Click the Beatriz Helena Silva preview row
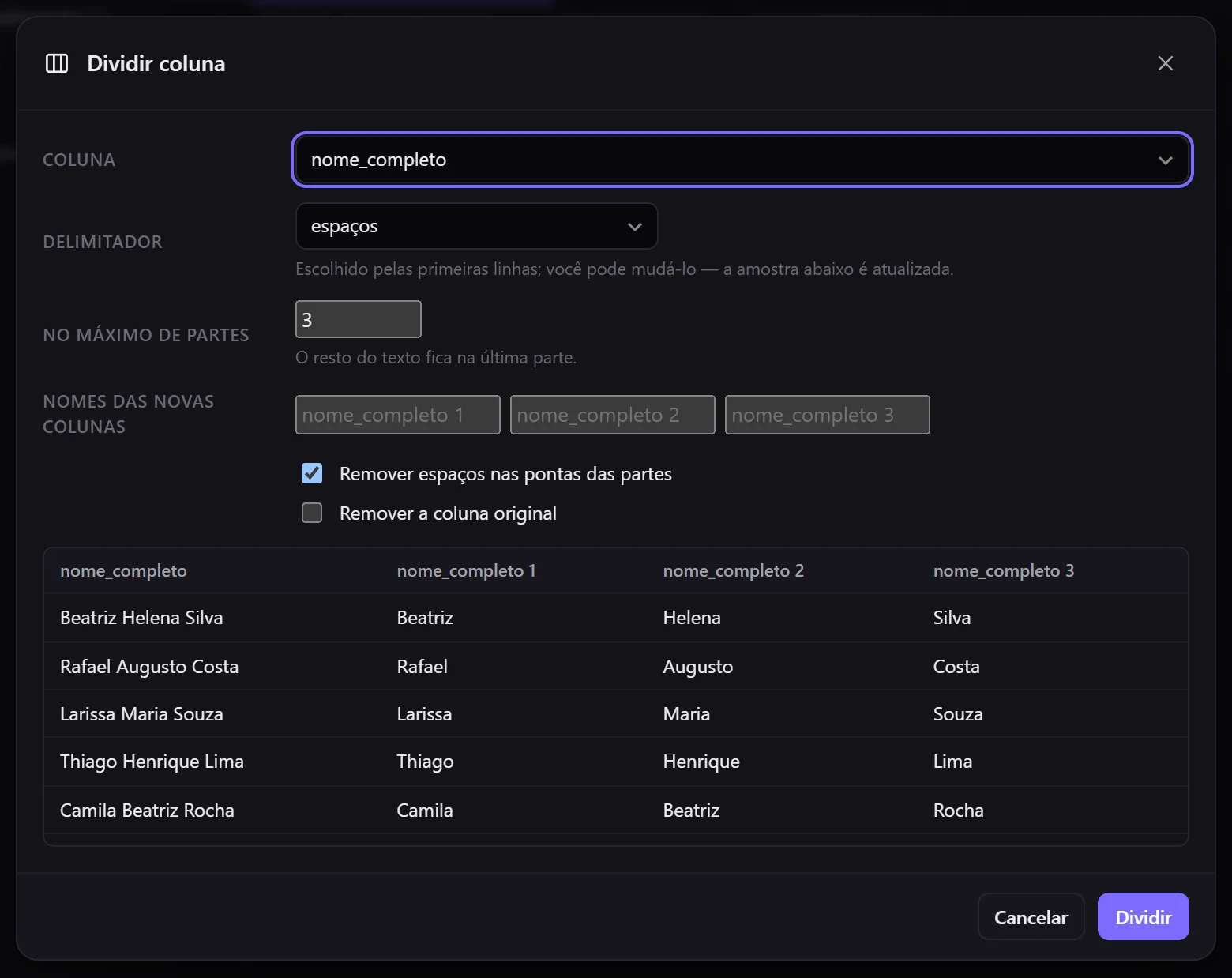This screenshot has width=1232, height=978. (x=616, y=618)
